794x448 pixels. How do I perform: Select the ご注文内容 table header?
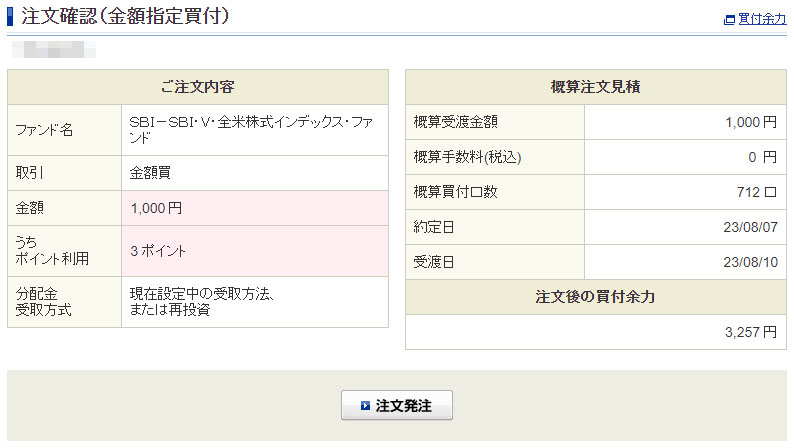(198, 87)
